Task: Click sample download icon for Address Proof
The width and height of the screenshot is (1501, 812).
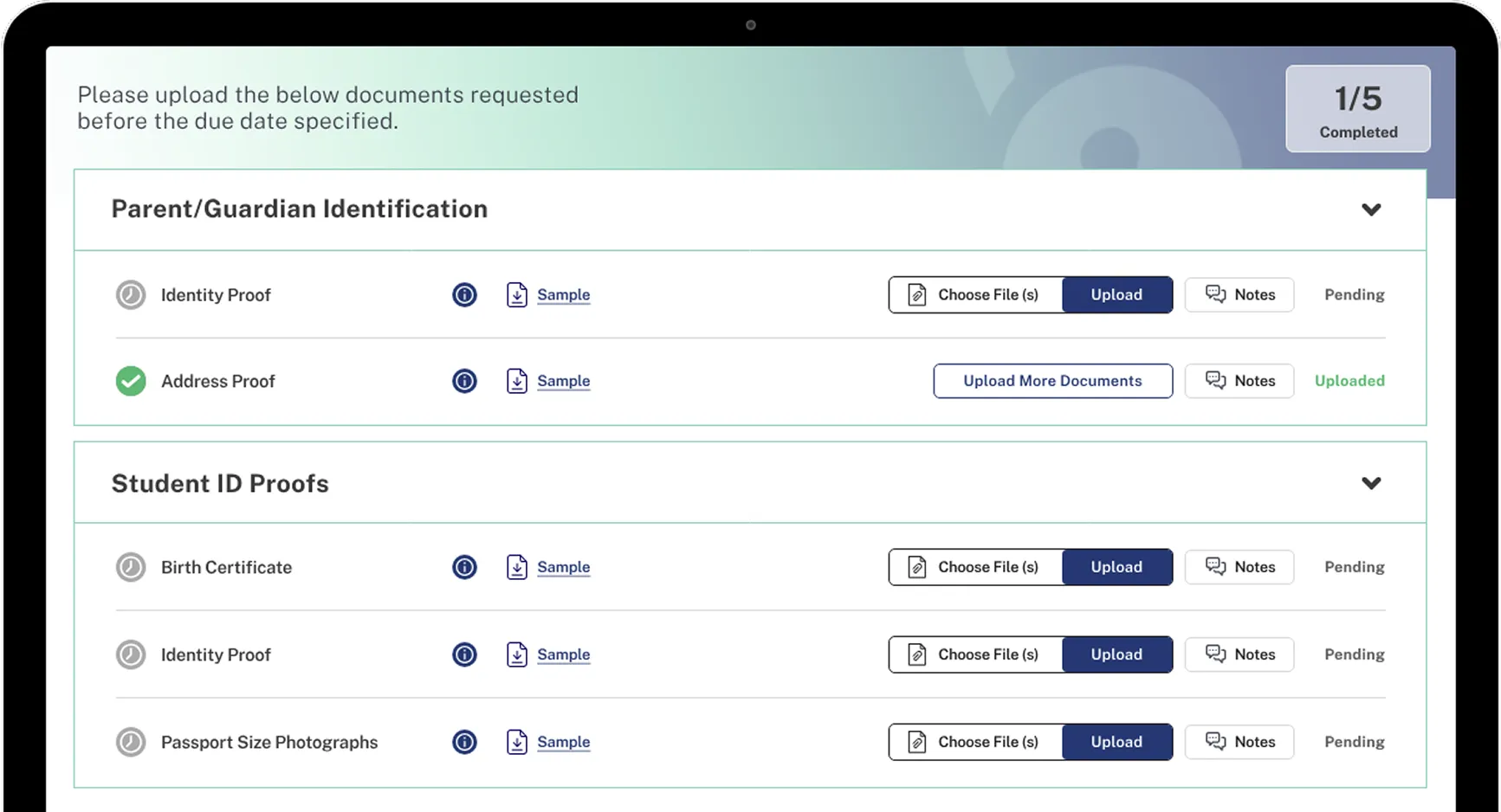Action: click(517, 381)
